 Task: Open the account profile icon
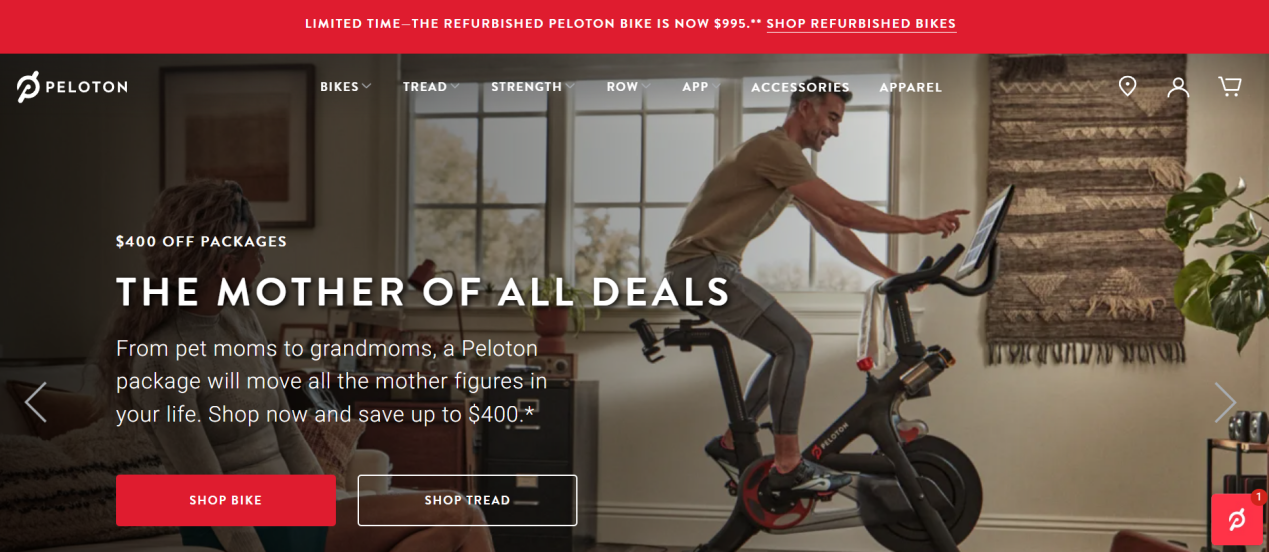(1178, 87)
